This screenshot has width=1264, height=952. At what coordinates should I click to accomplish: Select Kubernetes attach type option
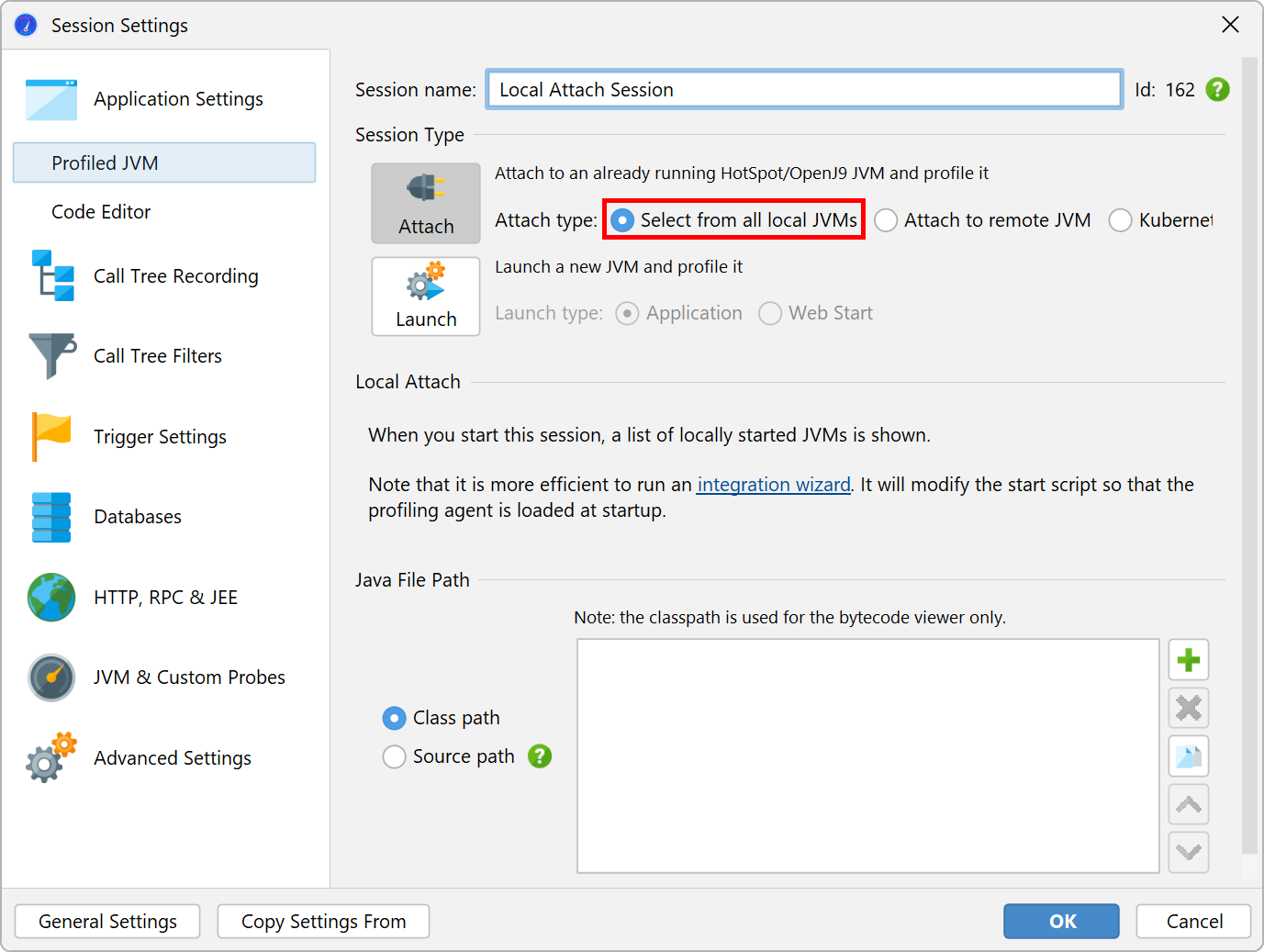point(1120,220)
